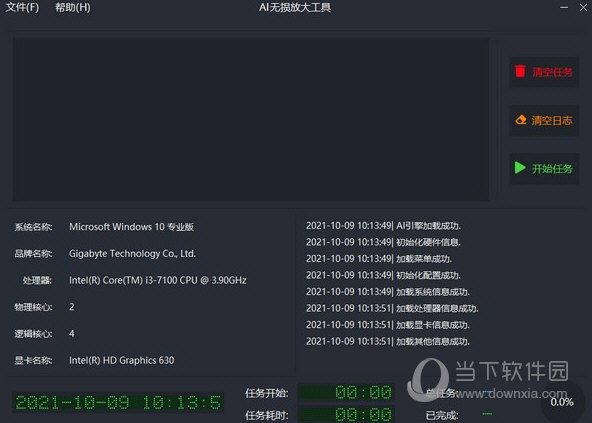
Task: Click the 处理器 label
Action: coord(37,281)
